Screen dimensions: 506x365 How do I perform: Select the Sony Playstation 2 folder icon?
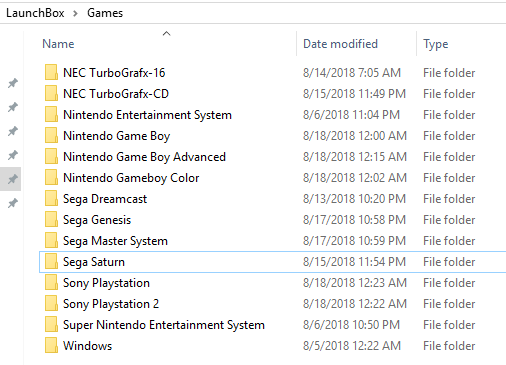pos(51,304)
